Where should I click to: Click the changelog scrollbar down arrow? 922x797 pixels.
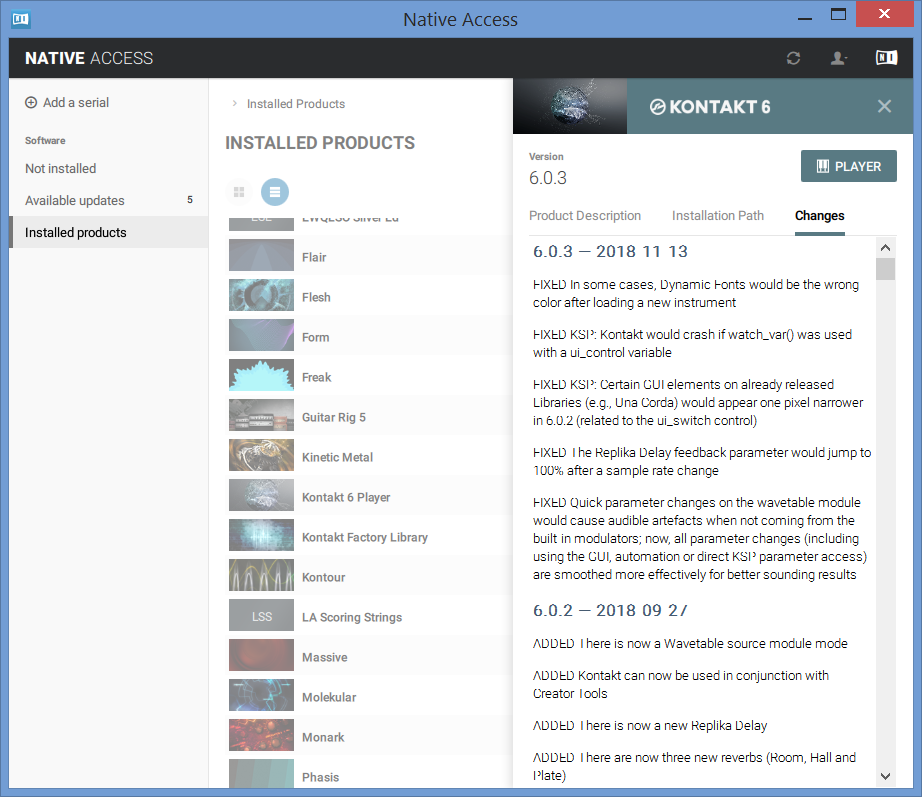[885, 776]
